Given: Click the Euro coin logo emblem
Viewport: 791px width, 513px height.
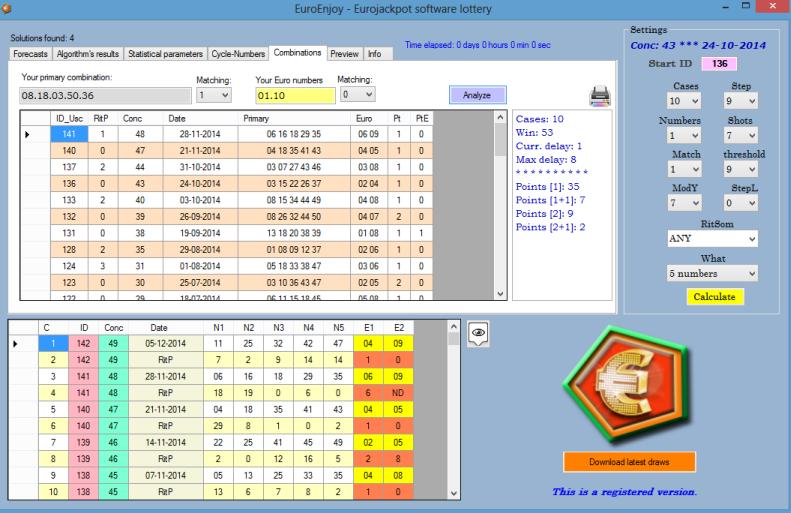Looking at the screenshot, I should coord(627,385).
